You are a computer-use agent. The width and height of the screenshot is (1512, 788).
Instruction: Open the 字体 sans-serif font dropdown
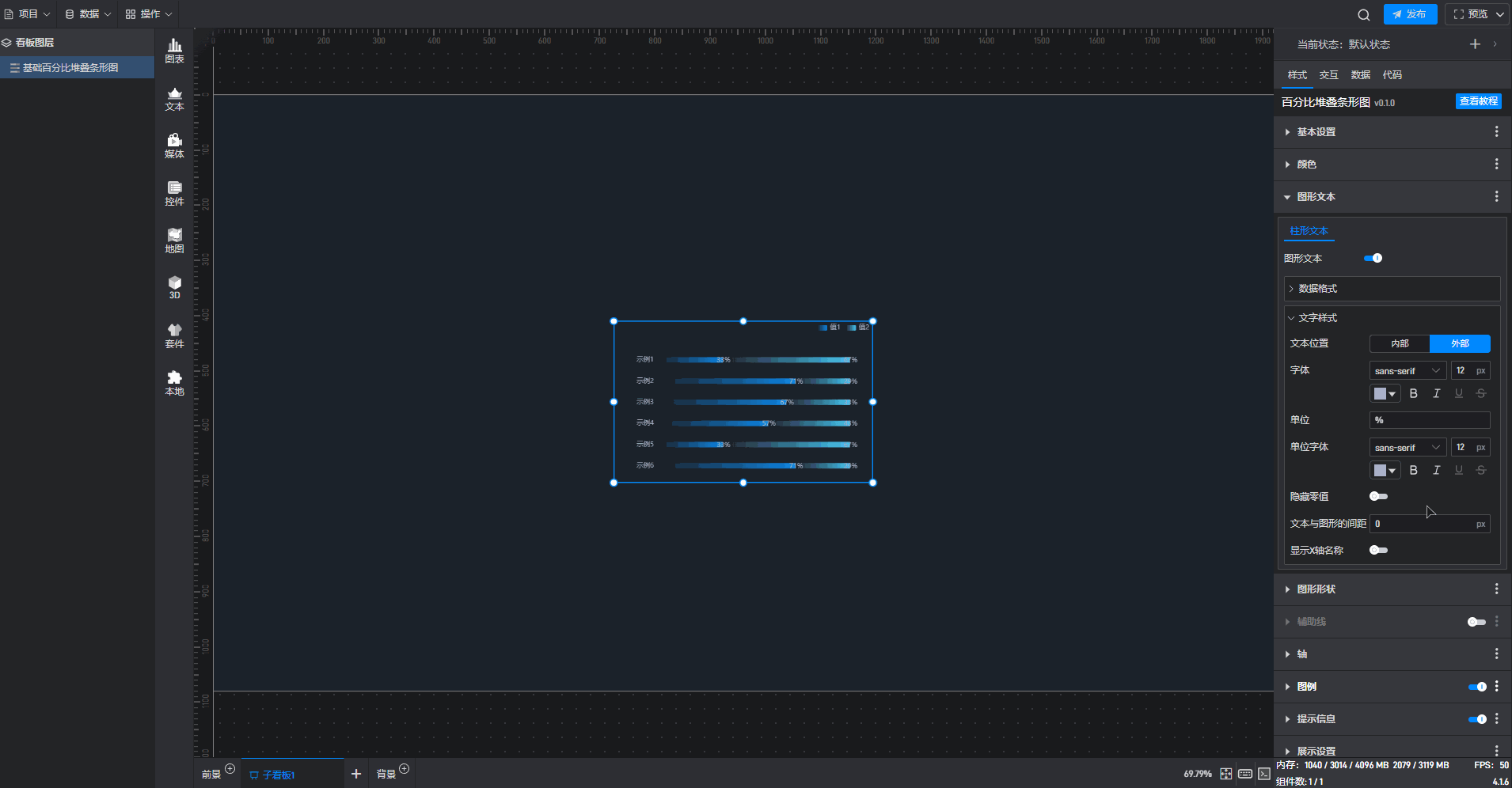pos(1408,370)
